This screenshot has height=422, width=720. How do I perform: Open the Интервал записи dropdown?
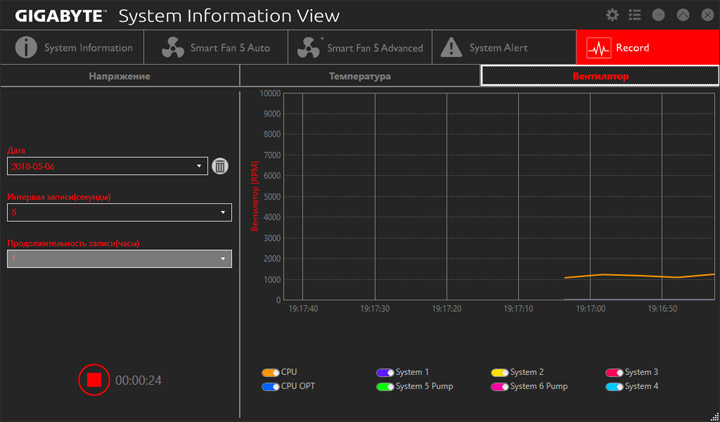tap(119, 213)
